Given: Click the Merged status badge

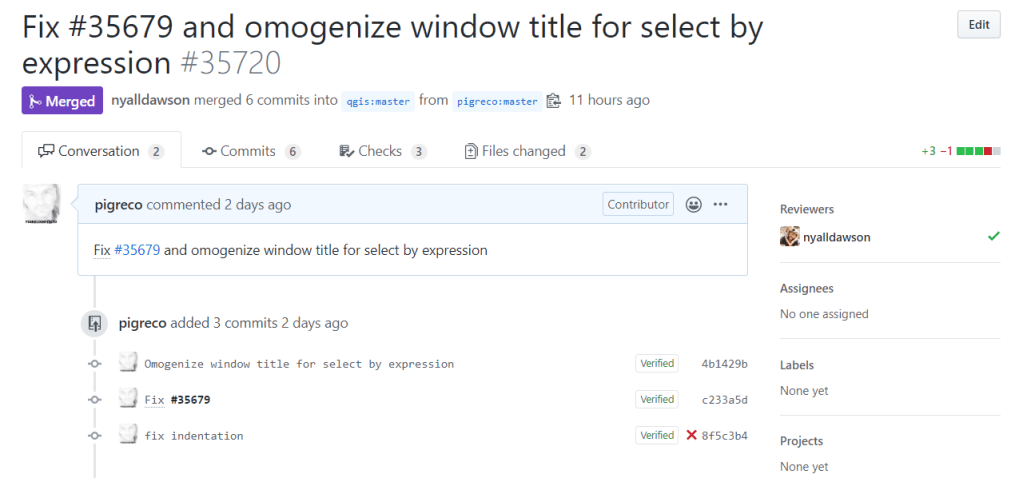Looking at the screenshot, I should 62,100.
